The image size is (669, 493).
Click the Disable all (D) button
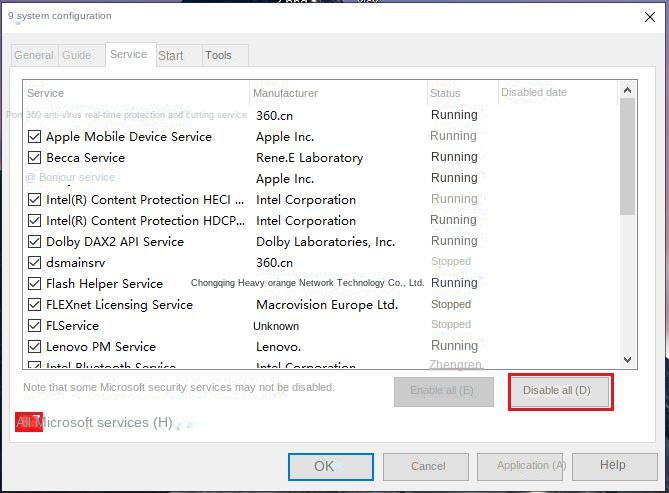tap(560, 391)
